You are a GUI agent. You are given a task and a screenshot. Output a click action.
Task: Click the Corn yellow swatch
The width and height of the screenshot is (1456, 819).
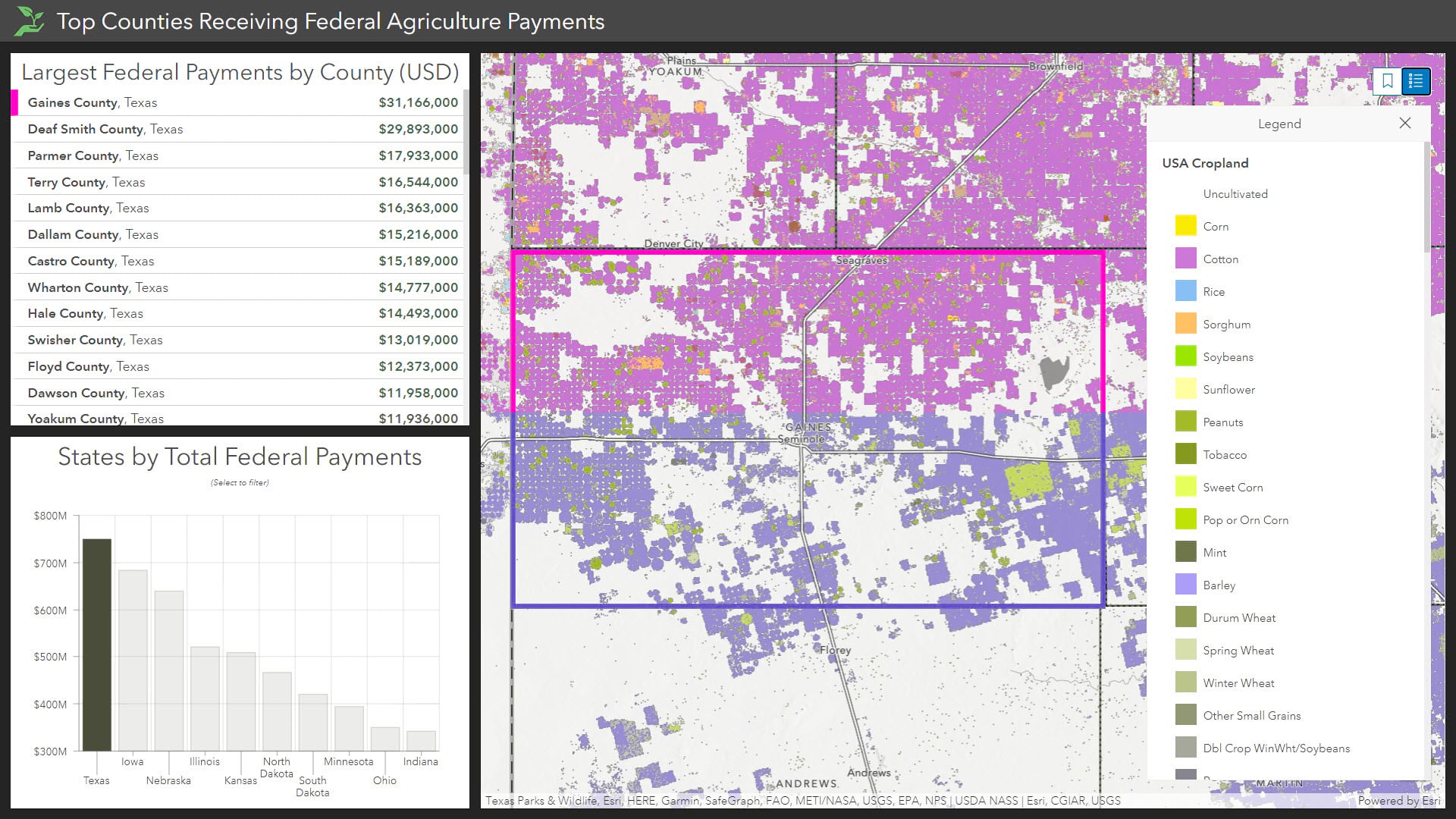1185,226
